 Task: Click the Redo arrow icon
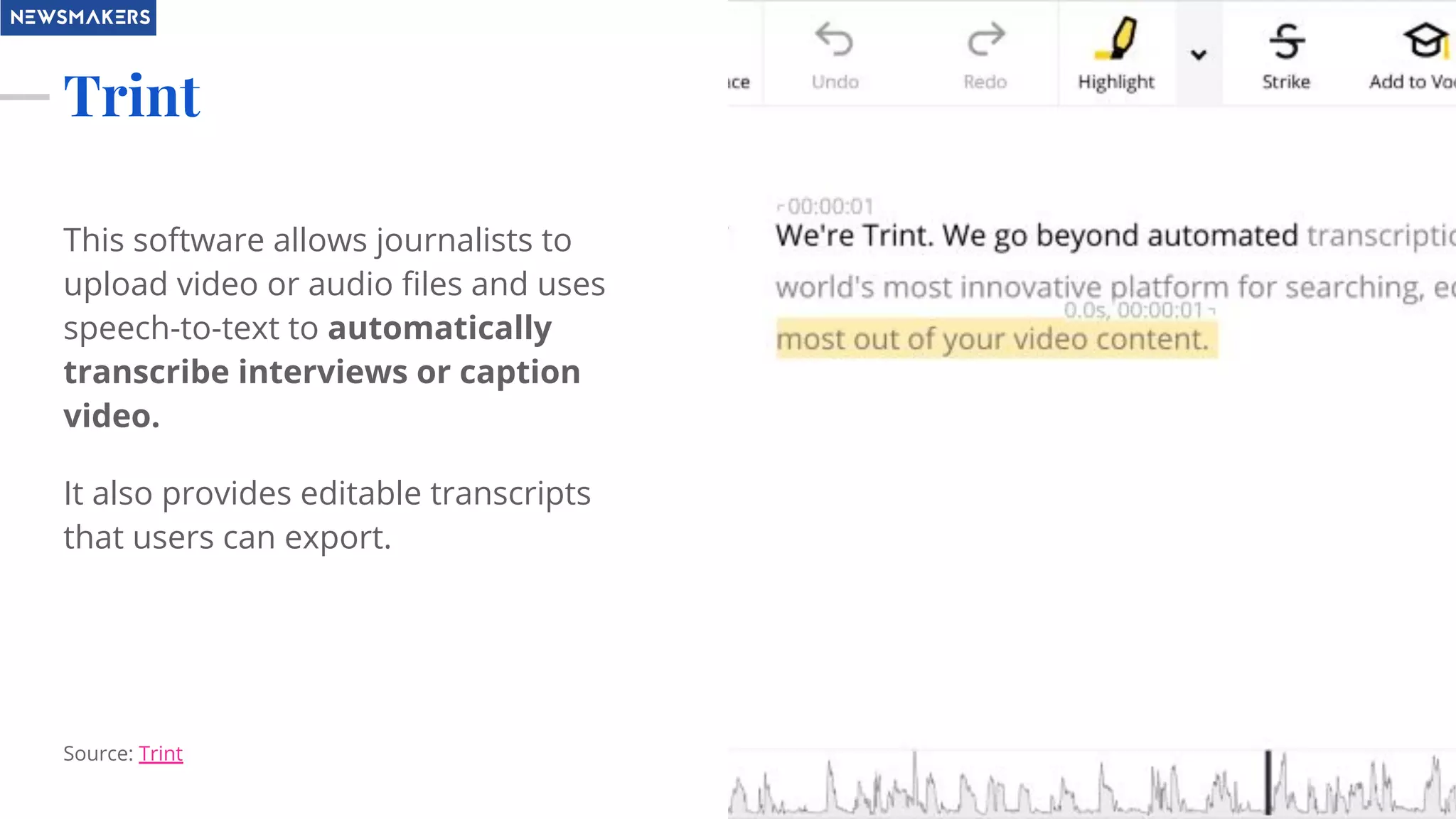986,39
